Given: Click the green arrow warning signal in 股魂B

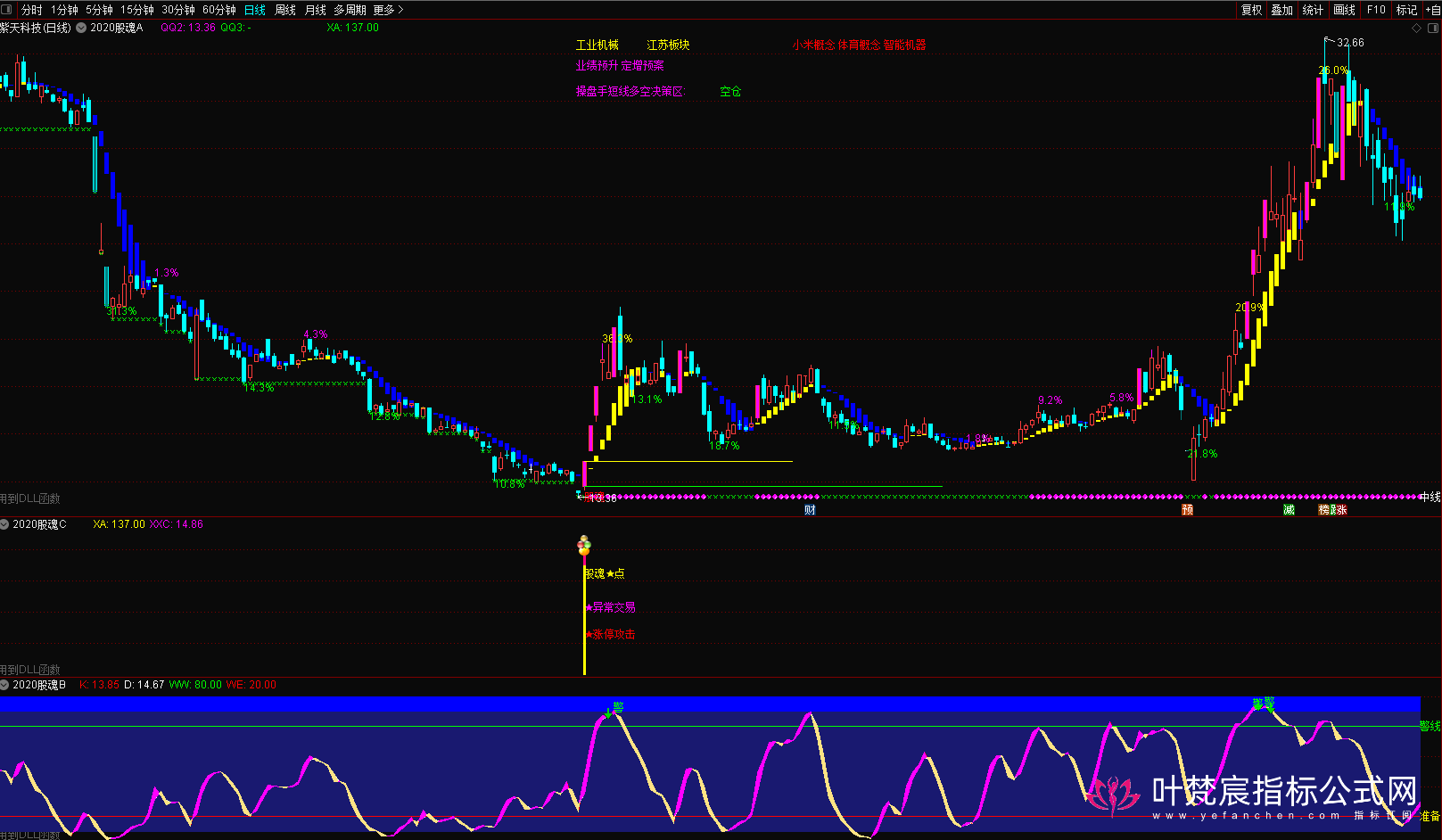Looking at the screenshot, I should [x=608, y=712].
